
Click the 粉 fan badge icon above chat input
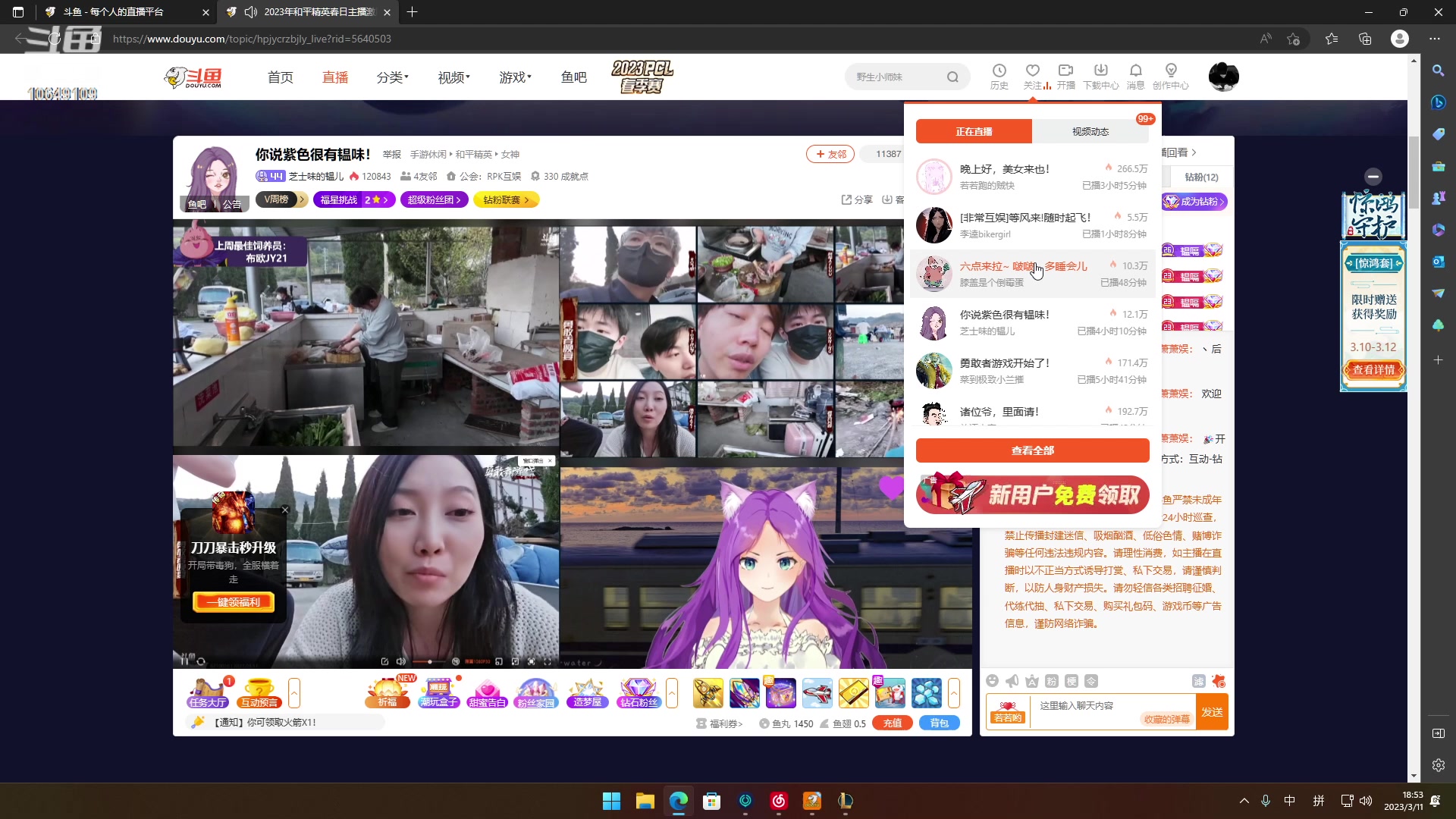click(1052, 682)
